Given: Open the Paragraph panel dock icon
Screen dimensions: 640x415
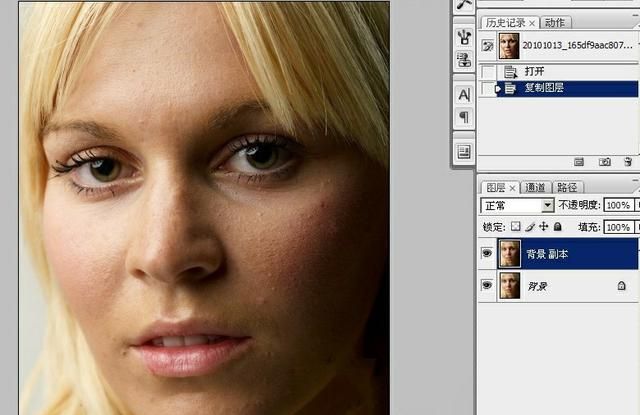Looking at the screenshot, I should pos(464,118).
